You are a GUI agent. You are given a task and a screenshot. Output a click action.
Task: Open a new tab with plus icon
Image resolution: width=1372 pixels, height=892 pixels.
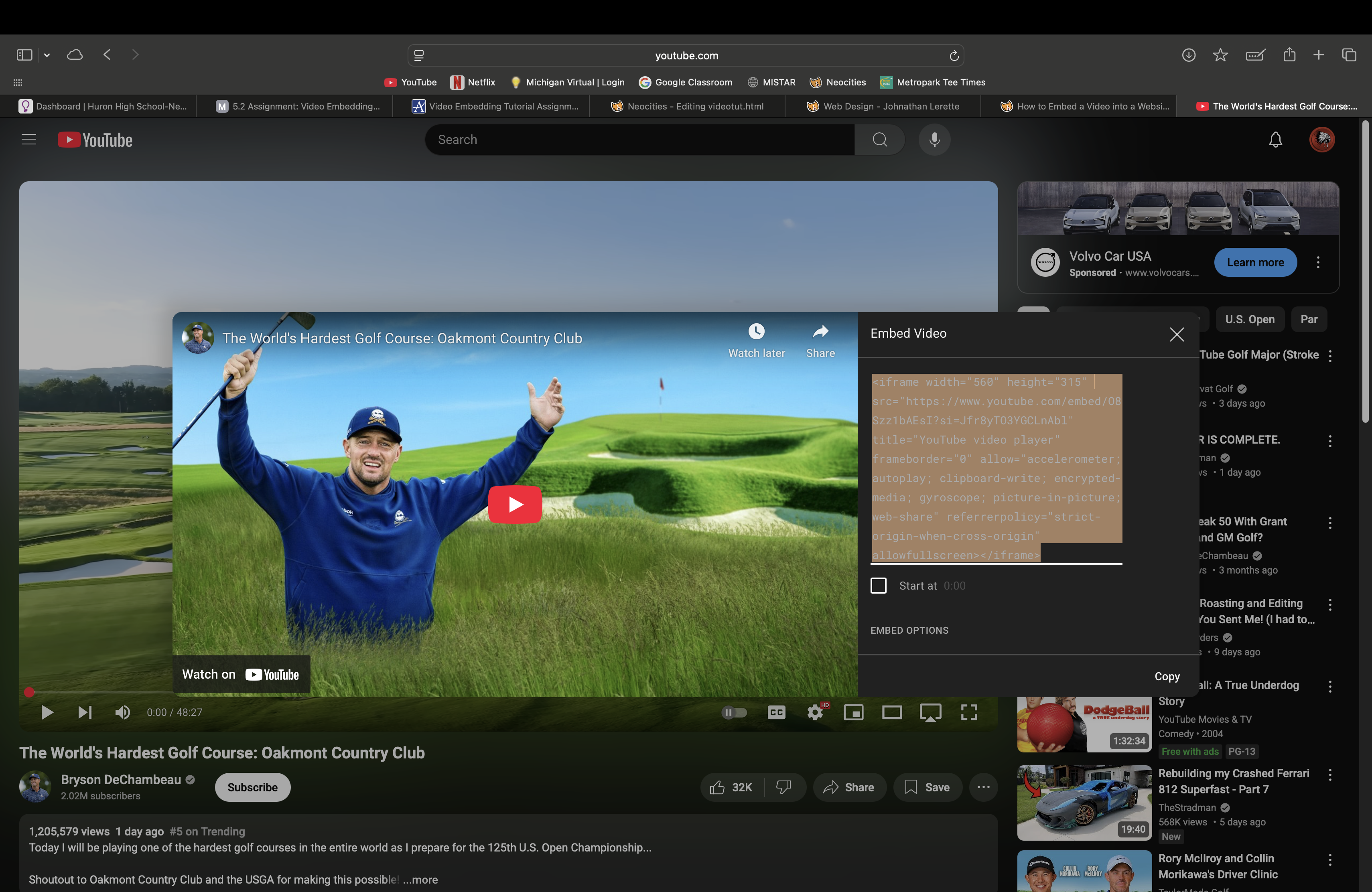click(x=1319, y=55)
